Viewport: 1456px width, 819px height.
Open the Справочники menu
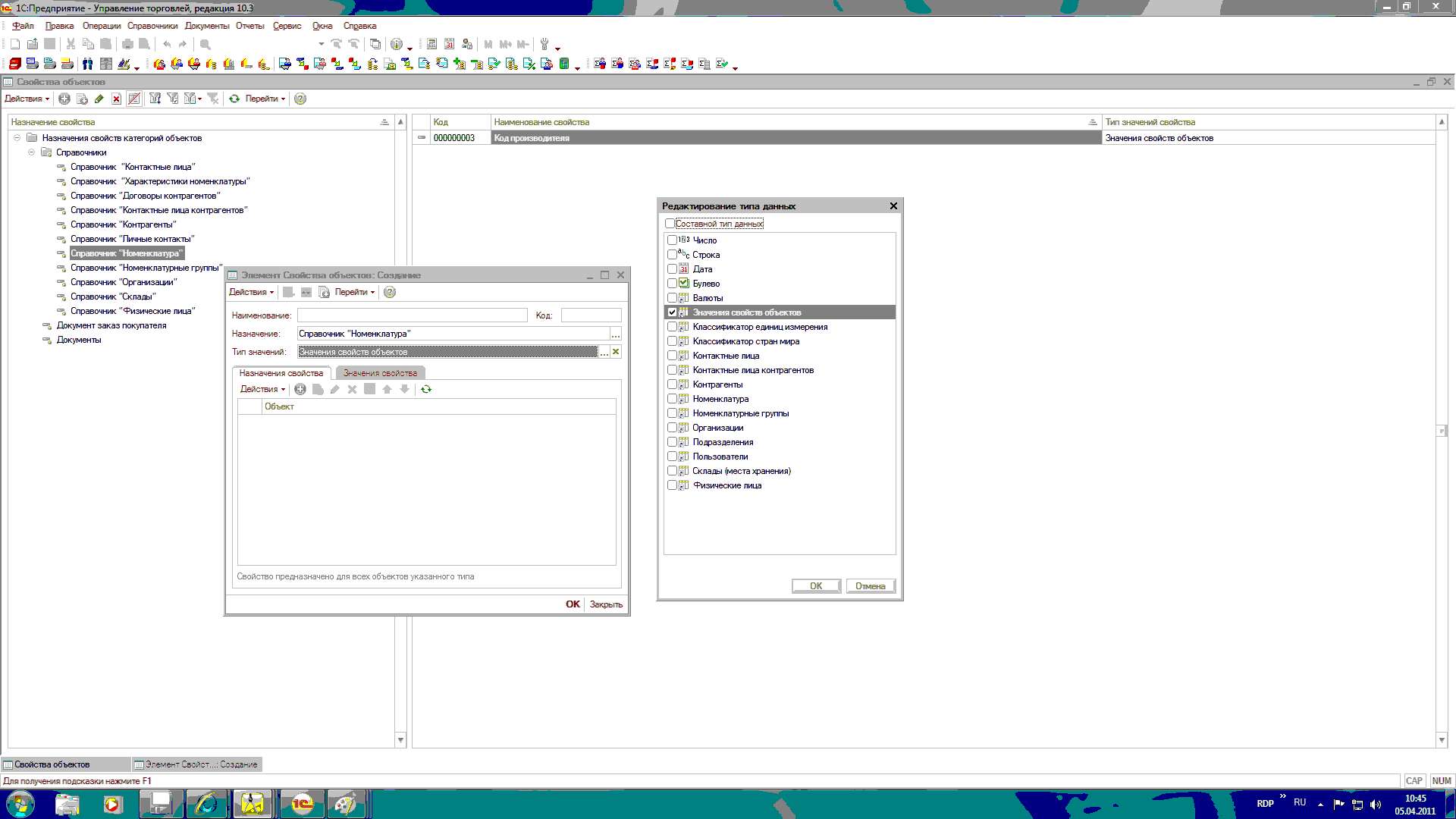pyautogui.click(x=152, y=26)
